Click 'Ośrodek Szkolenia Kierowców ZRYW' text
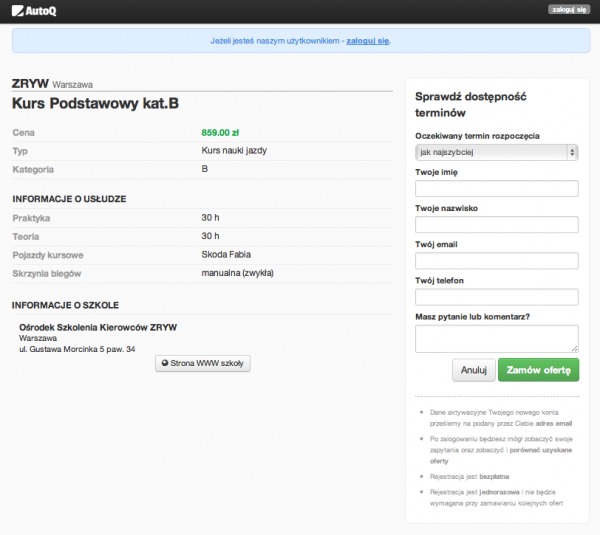This screenshot has width=600, height=535. pos(98,328)
